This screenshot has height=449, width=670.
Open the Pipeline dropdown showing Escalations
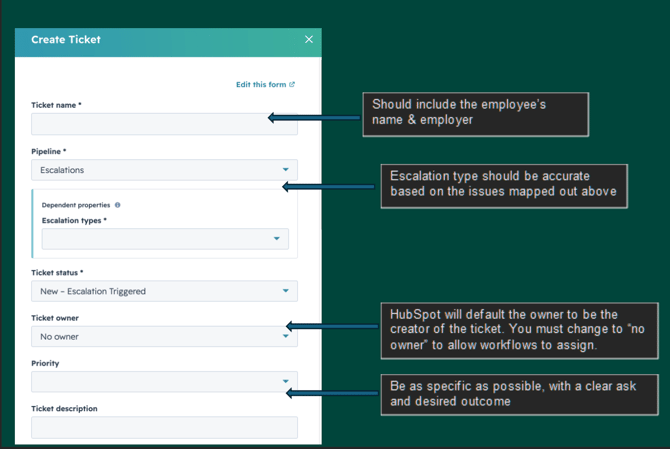coord(164,170)
